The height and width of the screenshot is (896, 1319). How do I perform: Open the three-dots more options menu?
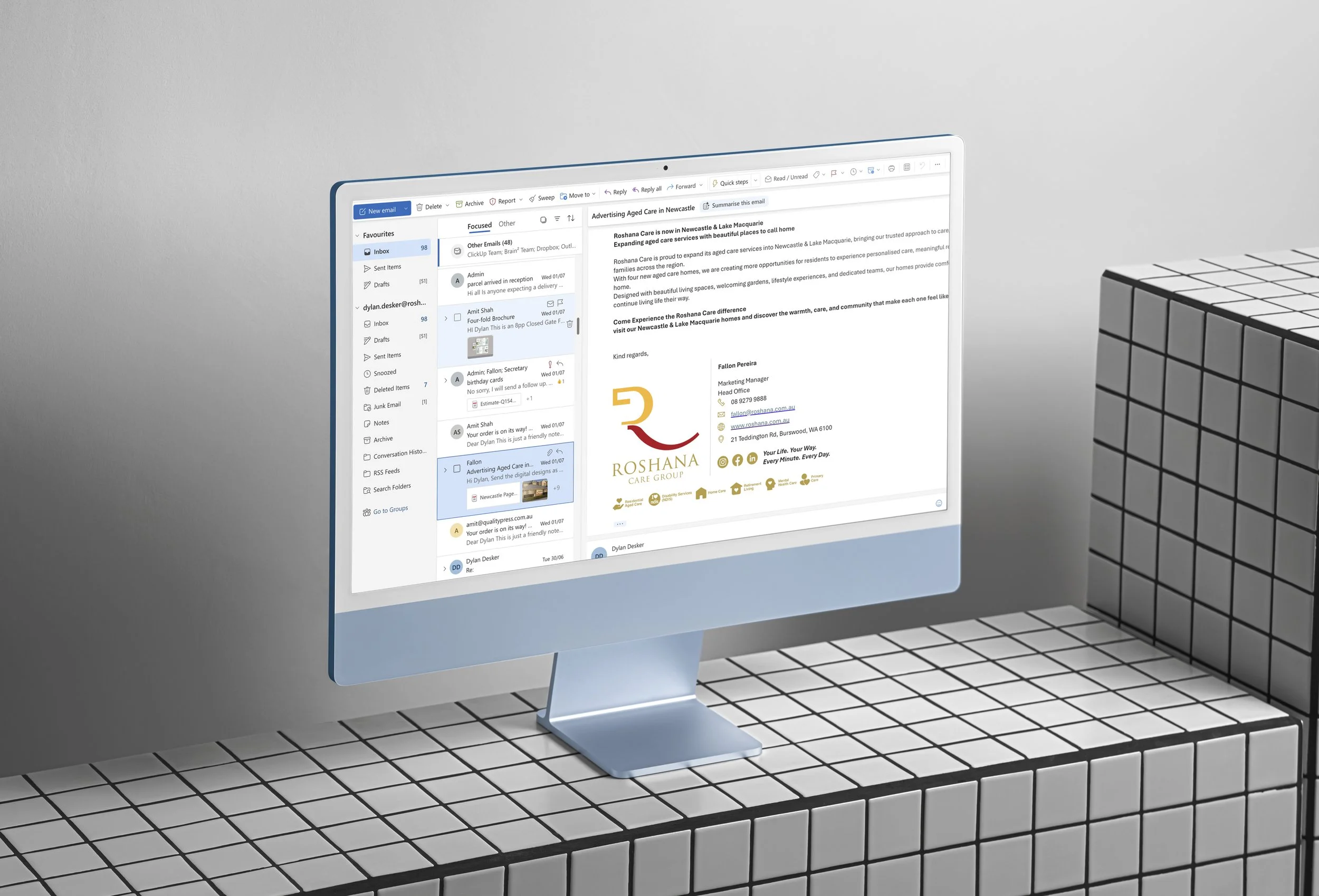[x=938, y=164]
